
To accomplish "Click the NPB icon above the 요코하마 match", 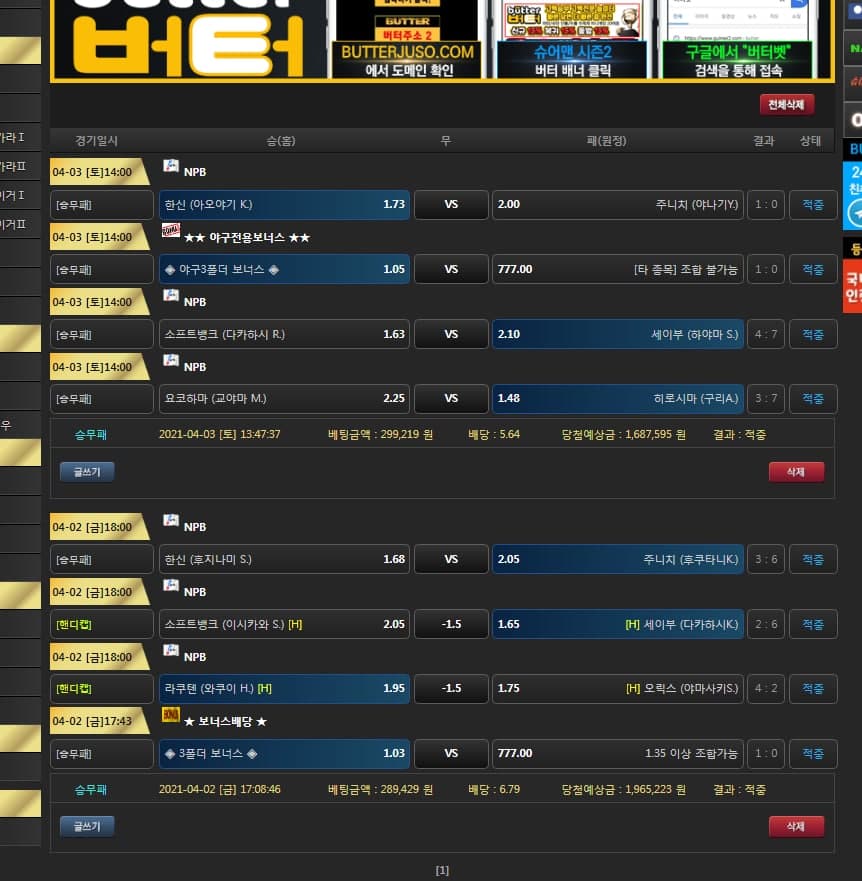I will [170, 361].
